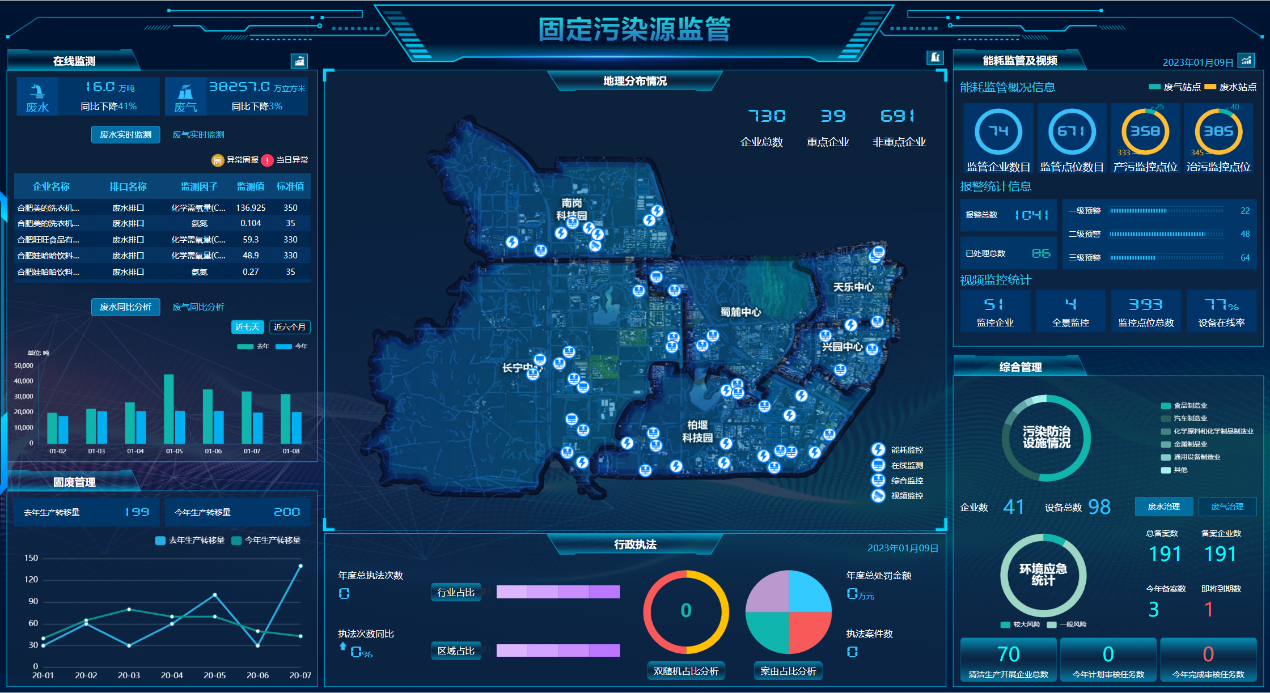Toggle the 废水站点 legend entry
Image resolution: width=1270 pixels, height=693 pixels.
pyautogui.click(x=1229, y=87)
